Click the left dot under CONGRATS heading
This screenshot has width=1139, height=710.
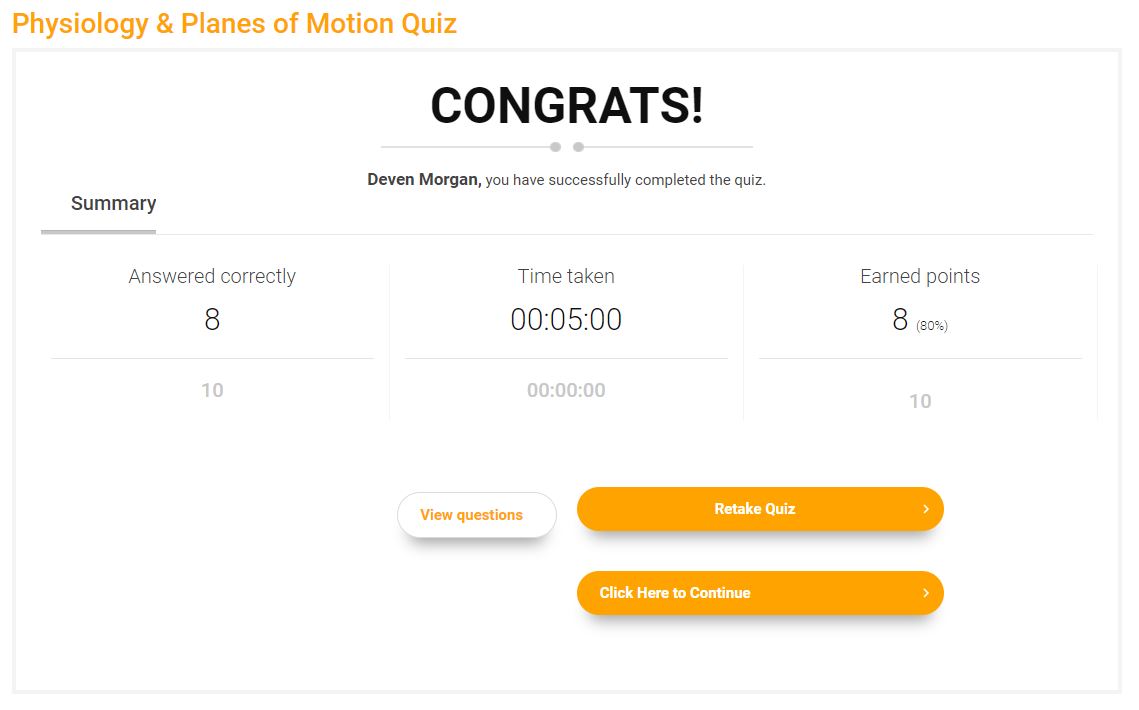(555, 147)
